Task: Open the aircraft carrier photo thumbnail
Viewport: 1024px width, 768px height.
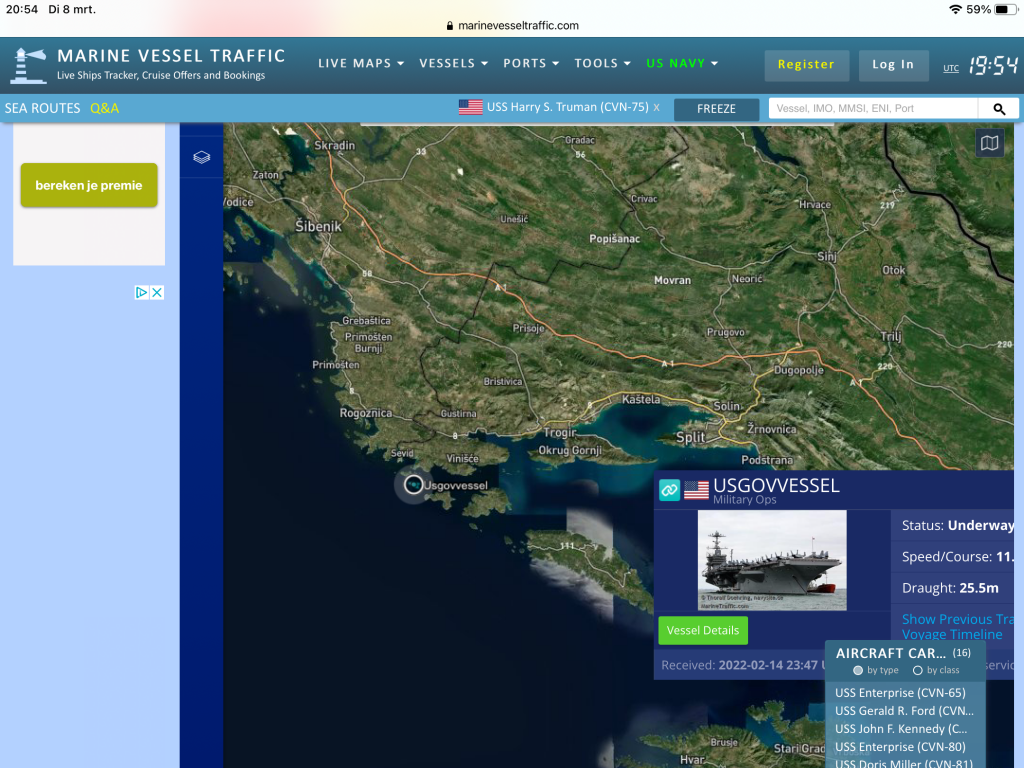Action: [x=772, y=560]
